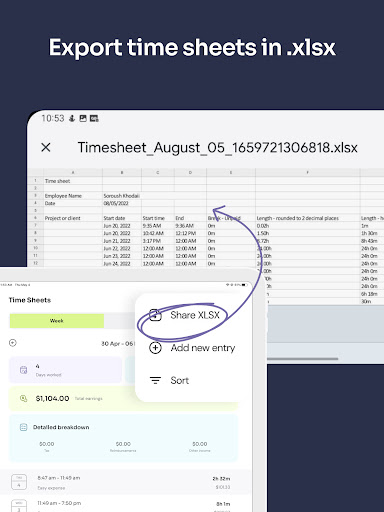The height and width of the screenshot is (512, 384).
Task: Click the '9:35 AM' start time cell
Action: coord(158,226)
